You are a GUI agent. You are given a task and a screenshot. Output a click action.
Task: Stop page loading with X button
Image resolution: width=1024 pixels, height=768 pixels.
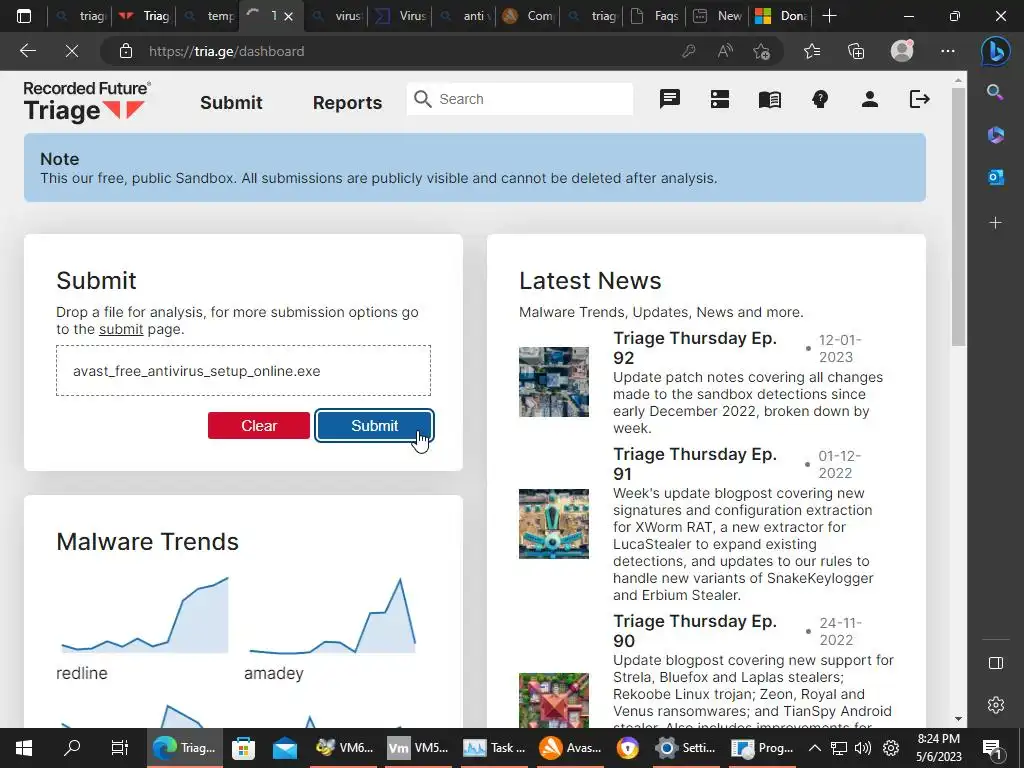pyautogui.click(x=72, y=51)
